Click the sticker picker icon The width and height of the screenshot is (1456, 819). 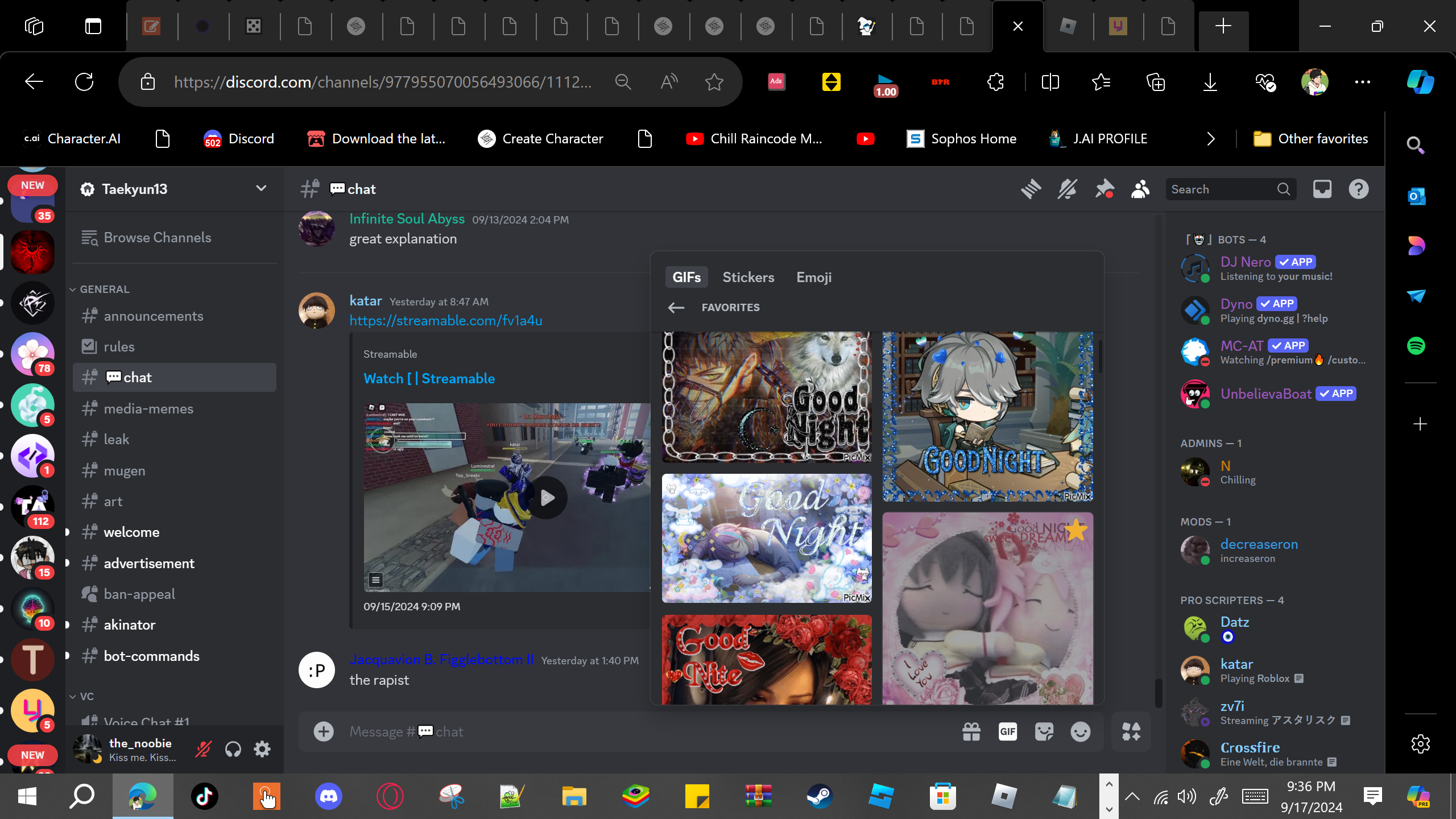(1044, 731)
